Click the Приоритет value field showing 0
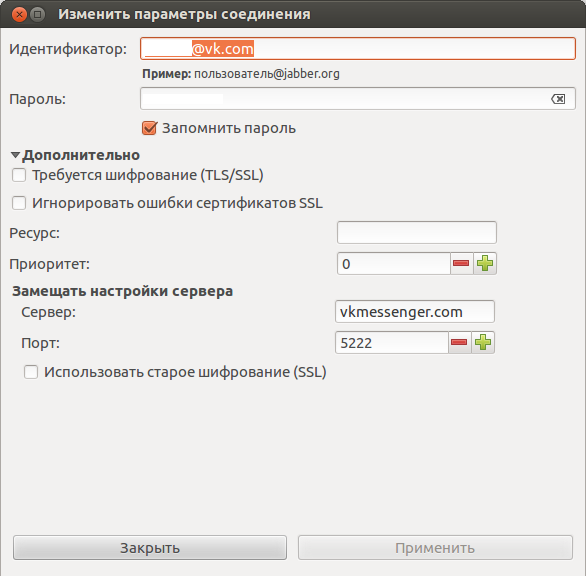 (394, 264)
